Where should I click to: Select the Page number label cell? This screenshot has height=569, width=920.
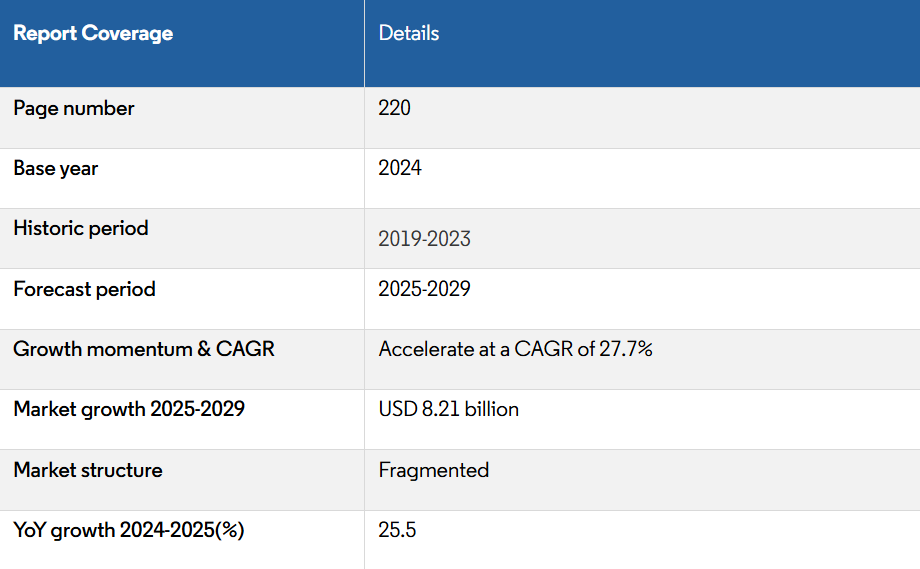tap(74, 108)
